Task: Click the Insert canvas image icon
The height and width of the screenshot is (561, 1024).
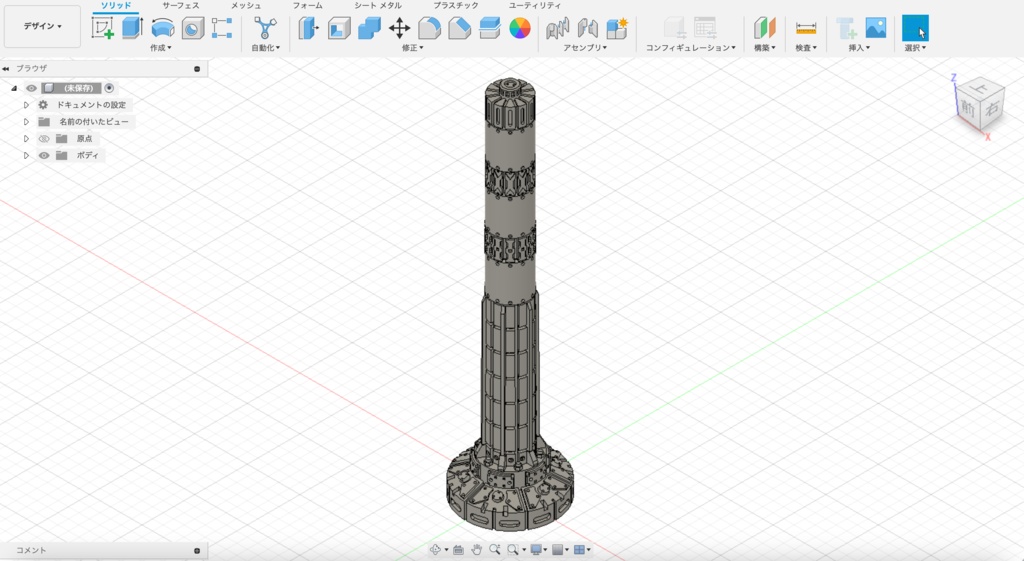Action: [x=876, y=28]
